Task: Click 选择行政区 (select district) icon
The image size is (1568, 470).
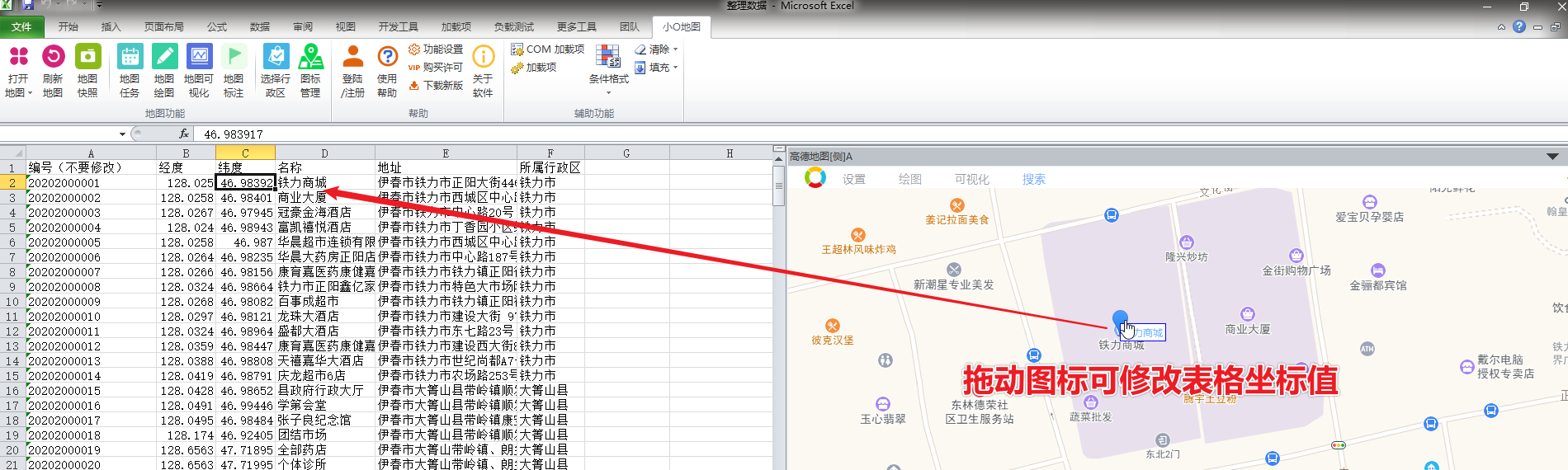Action: pyautogui.click(x=276, y=56)
